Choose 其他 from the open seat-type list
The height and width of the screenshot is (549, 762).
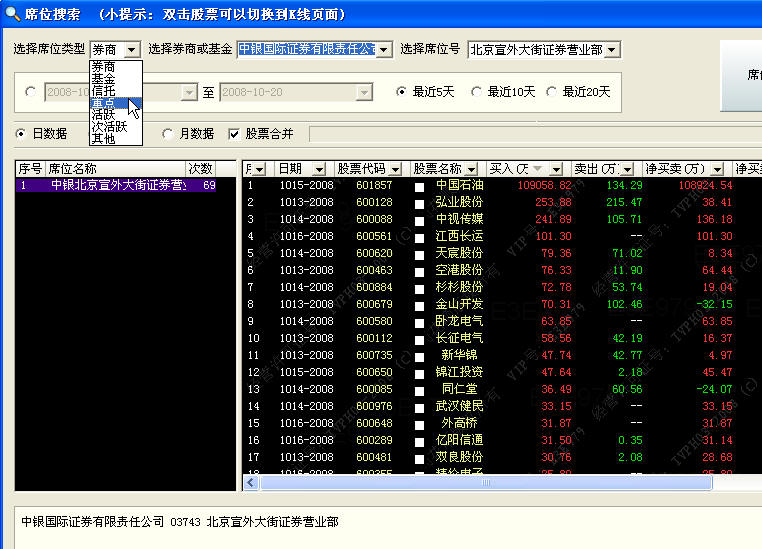point(102,139)
